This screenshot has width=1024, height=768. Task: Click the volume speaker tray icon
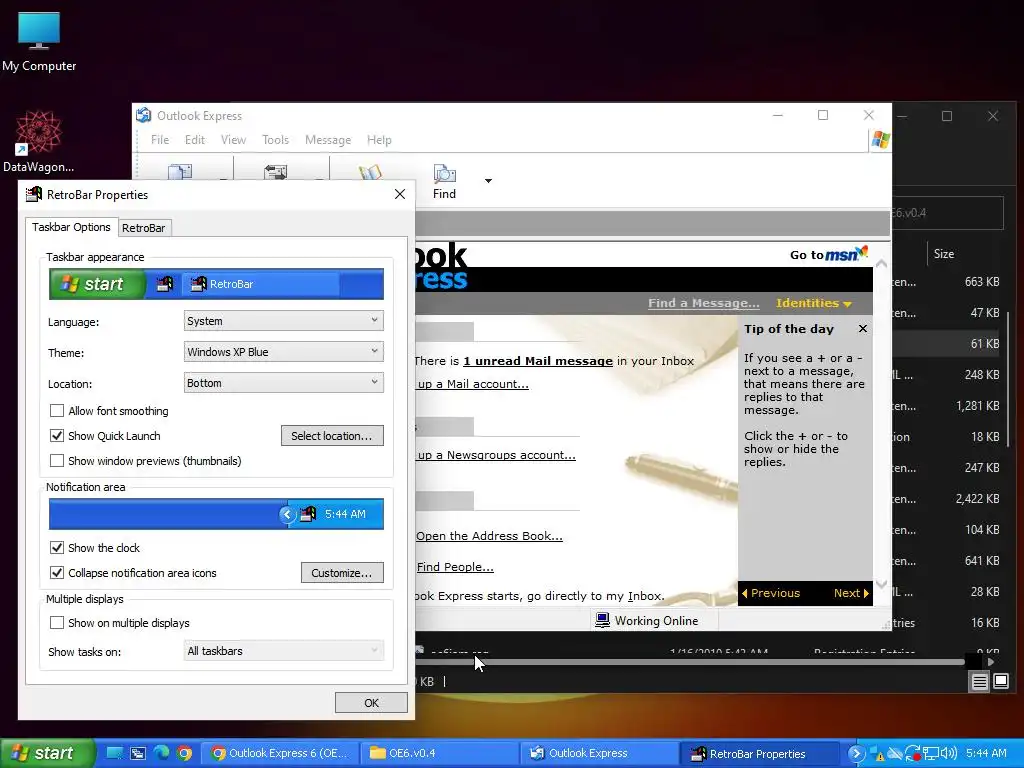[x=949, y=754]
